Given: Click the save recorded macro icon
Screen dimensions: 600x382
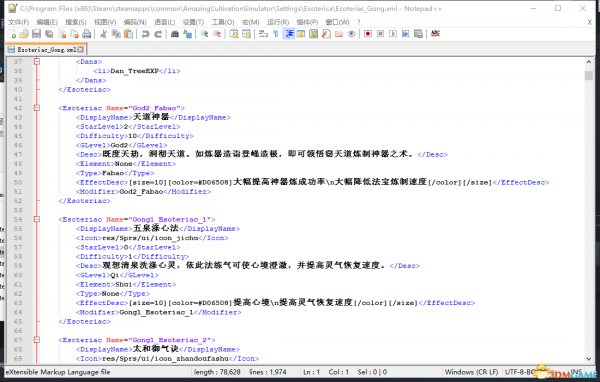Looking at the screenshot, I should tap(418, 34).
